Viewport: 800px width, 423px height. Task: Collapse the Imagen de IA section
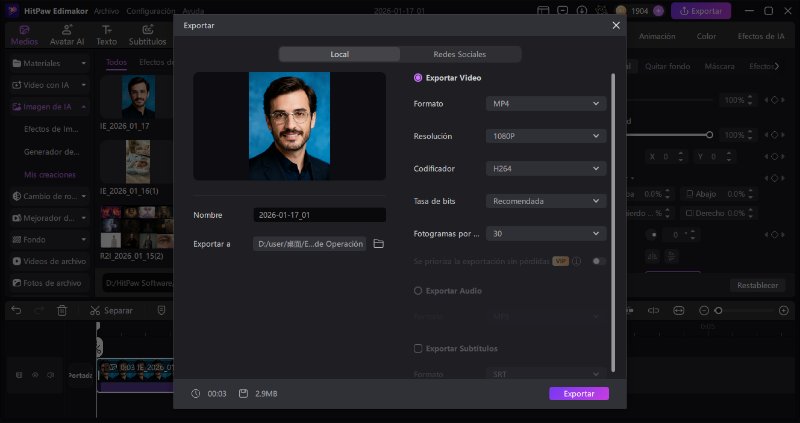pos(49,107)
